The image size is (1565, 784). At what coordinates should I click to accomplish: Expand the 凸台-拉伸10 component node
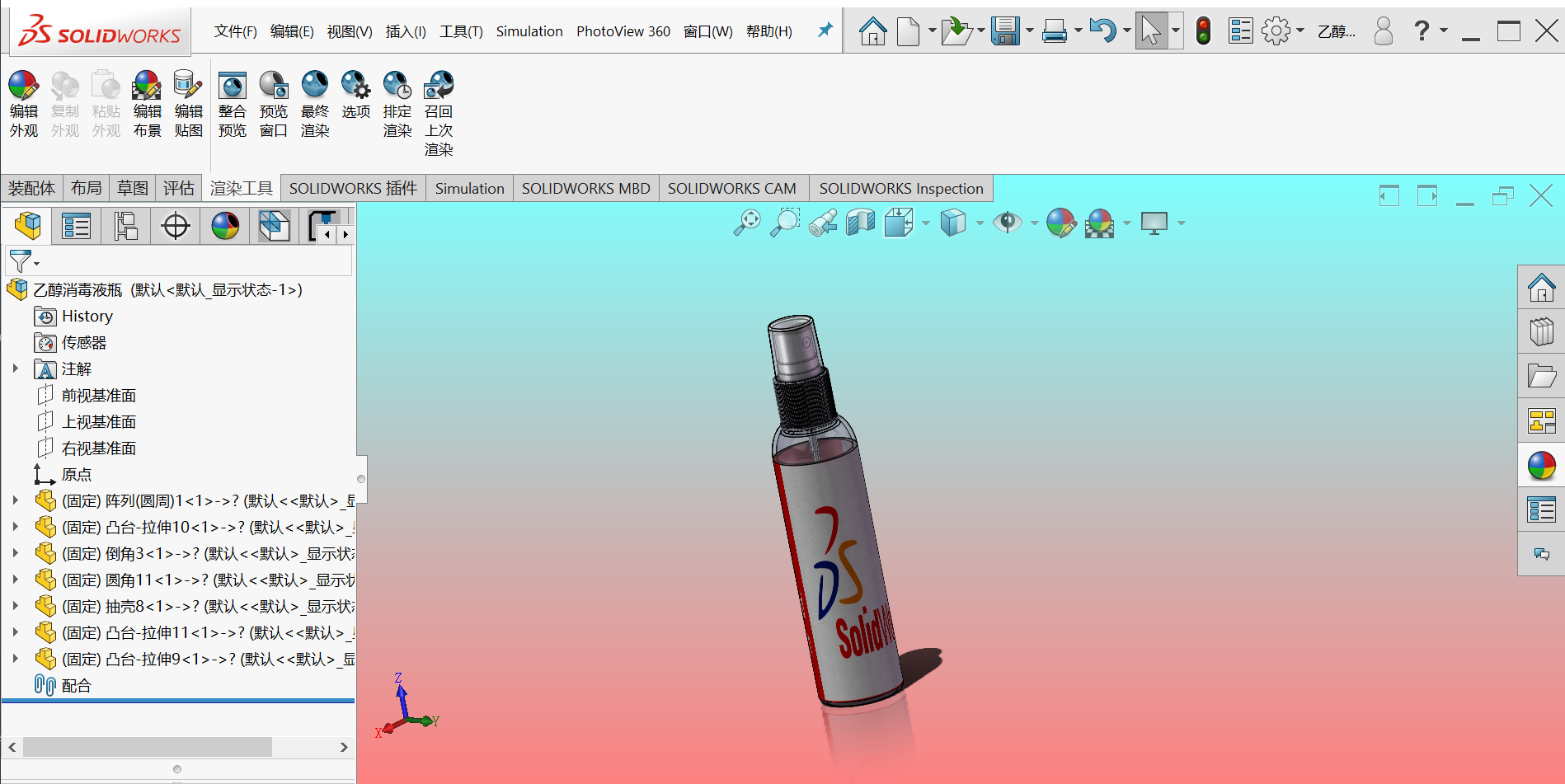[x=16, y=527]
